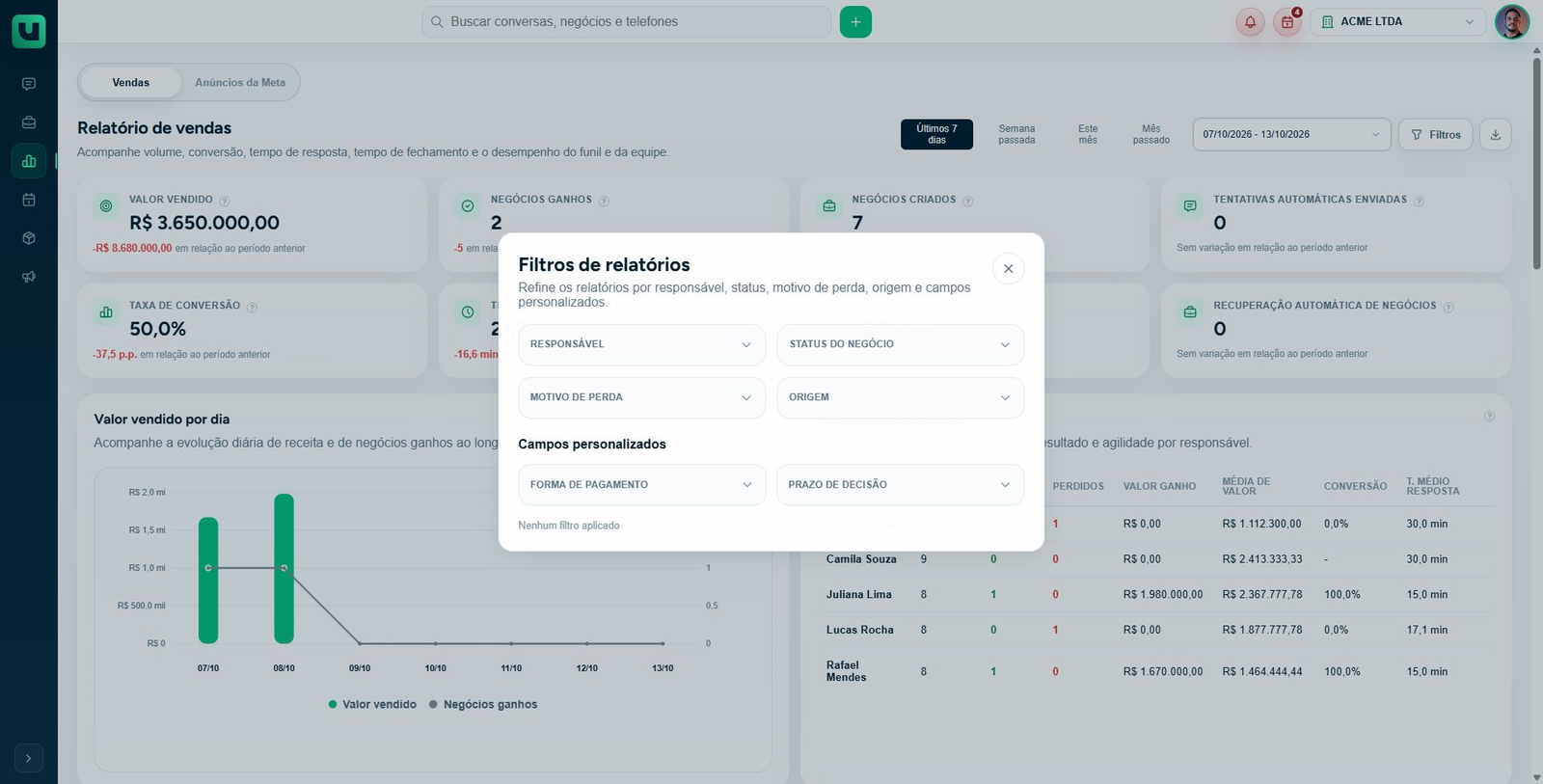Open the user profile avatar
The height and width of the screenshot is (784, 1543).
point(1511,22)
